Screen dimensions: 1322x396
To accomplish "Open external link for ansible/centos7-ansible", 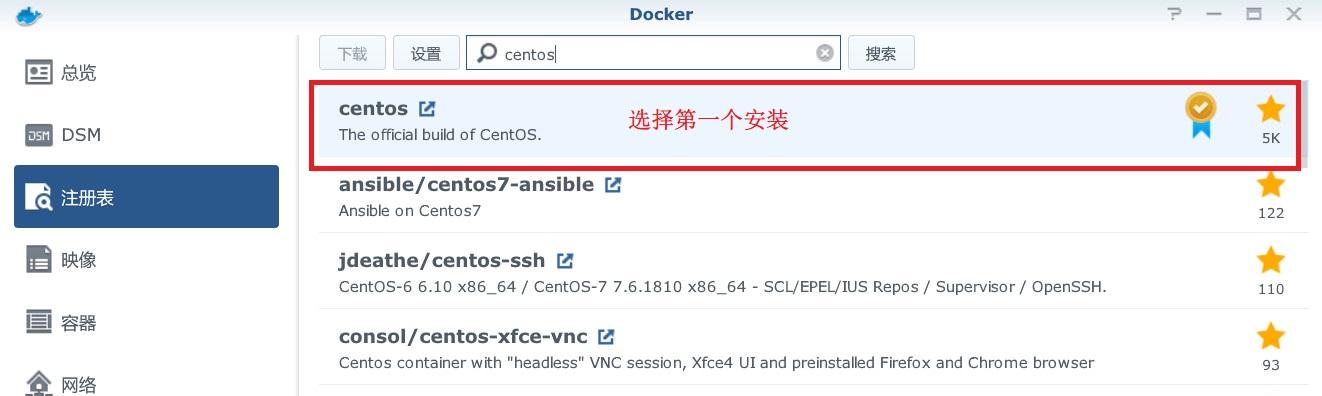I will [613, 184].
